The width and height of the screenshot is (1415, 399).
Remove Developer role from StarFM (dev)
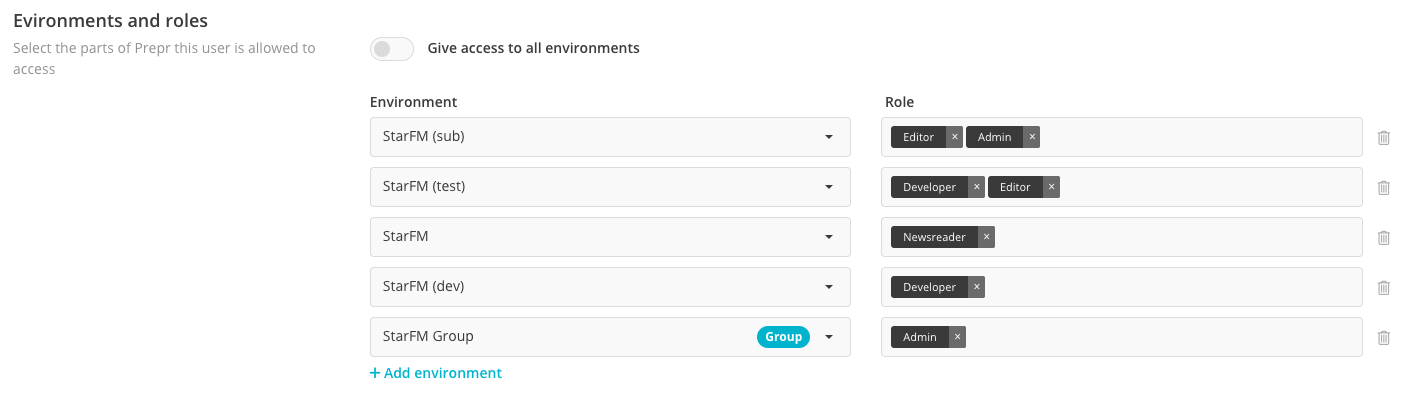[x=977, y=287]
